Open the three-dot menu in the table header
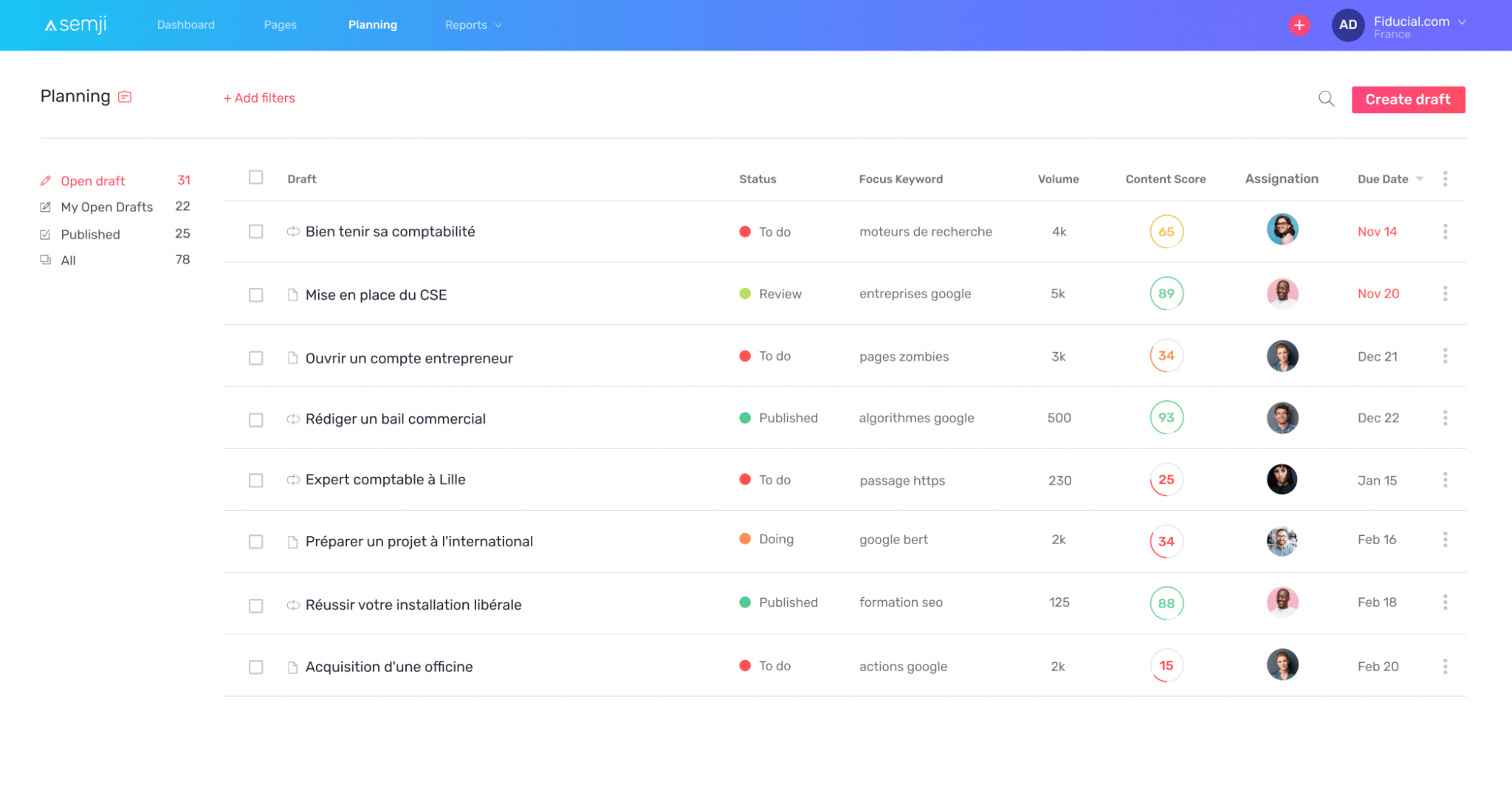The width and height of the screenshot is (1512, 787). (x=1445, y=178)
